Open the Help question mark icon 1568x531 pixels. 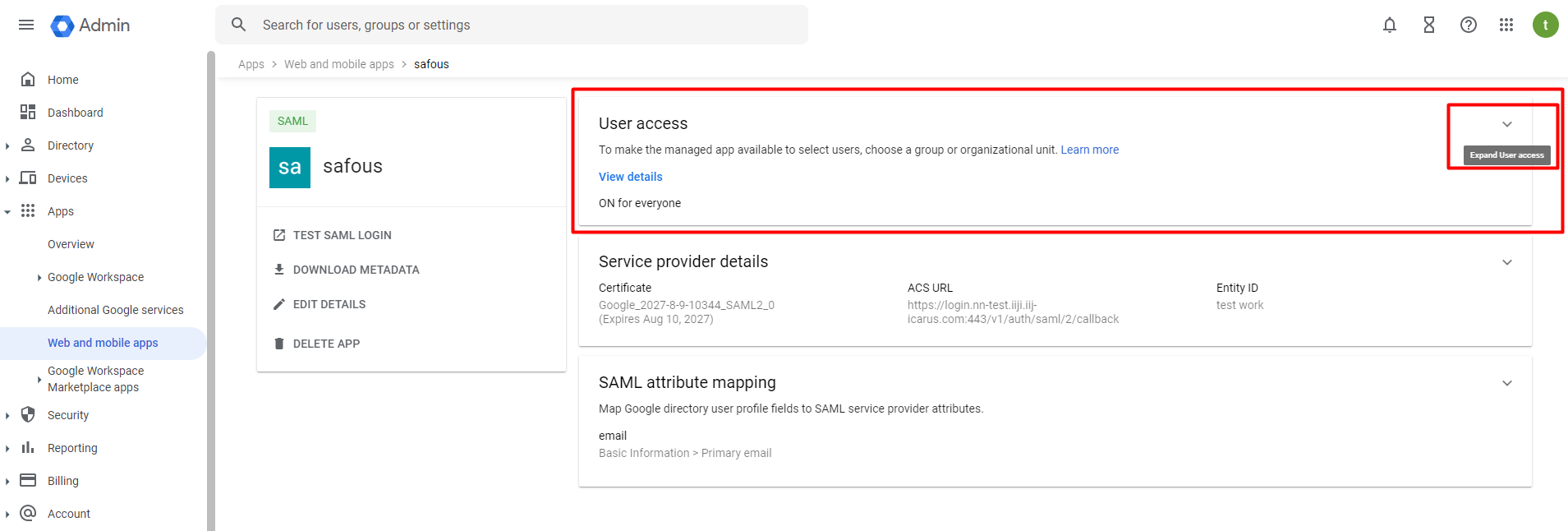coord(1468,25)
